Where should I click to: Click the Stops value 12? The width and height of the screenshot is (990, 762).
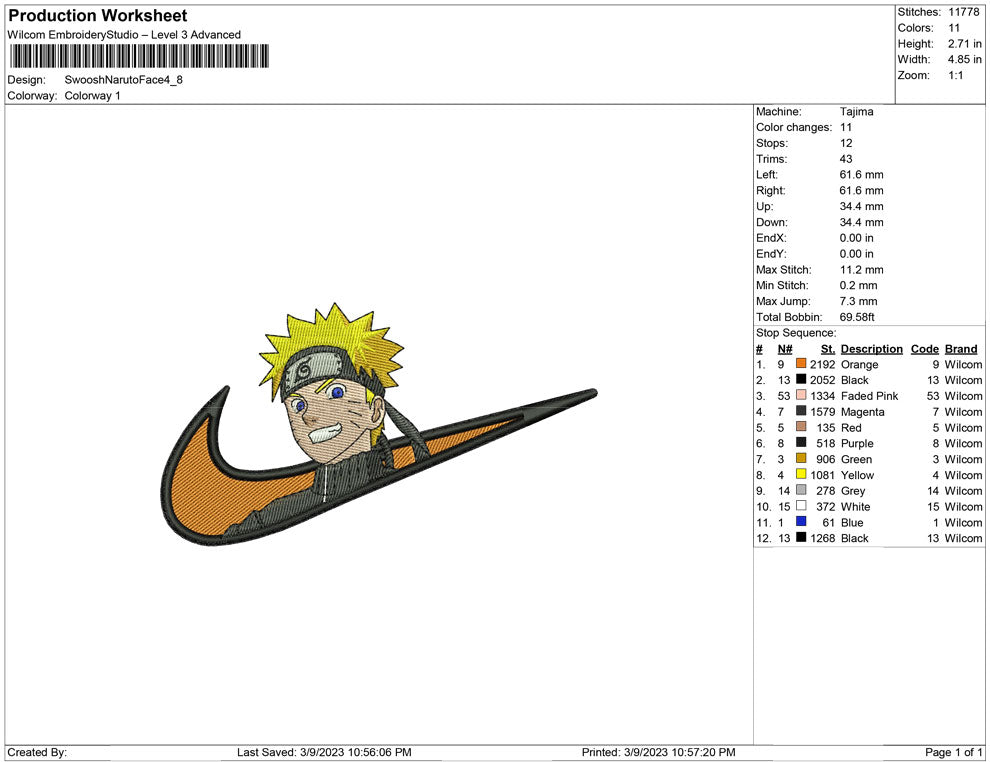click(846, 143)
